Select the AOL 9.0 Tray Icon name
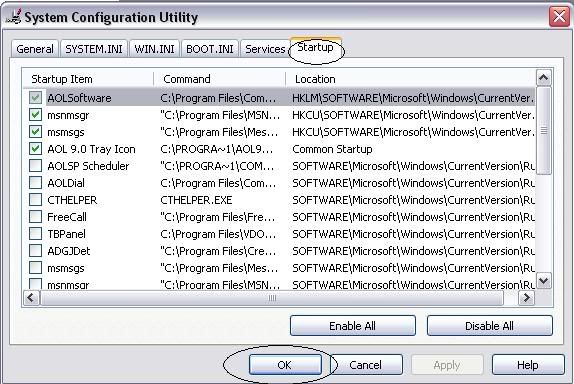Viewport: 574px width, 384px height. (x=91, y=149)
